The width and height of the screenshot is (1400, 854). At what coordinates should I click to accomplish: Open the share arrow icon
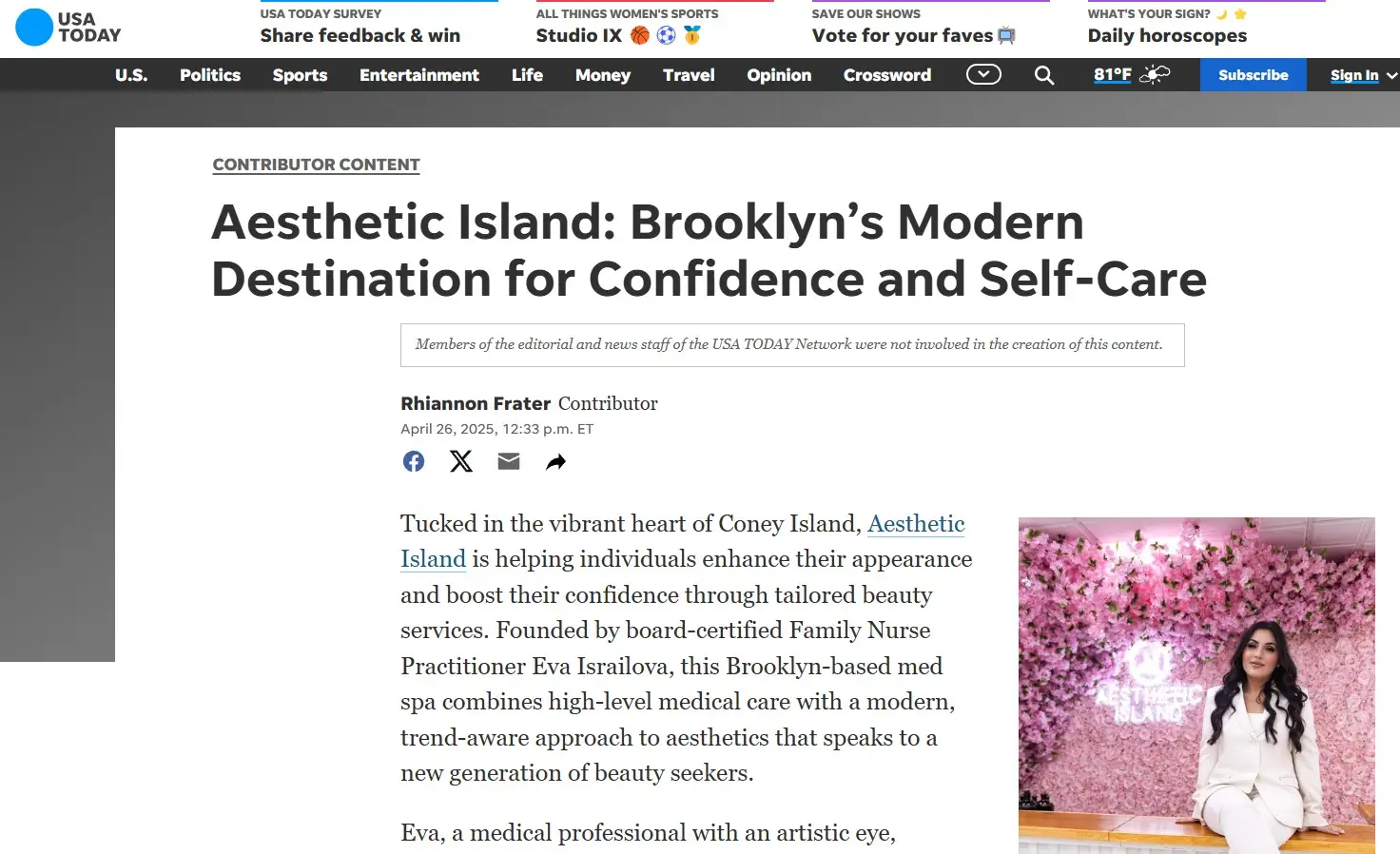pyautogui.click(x=555, y=461)
